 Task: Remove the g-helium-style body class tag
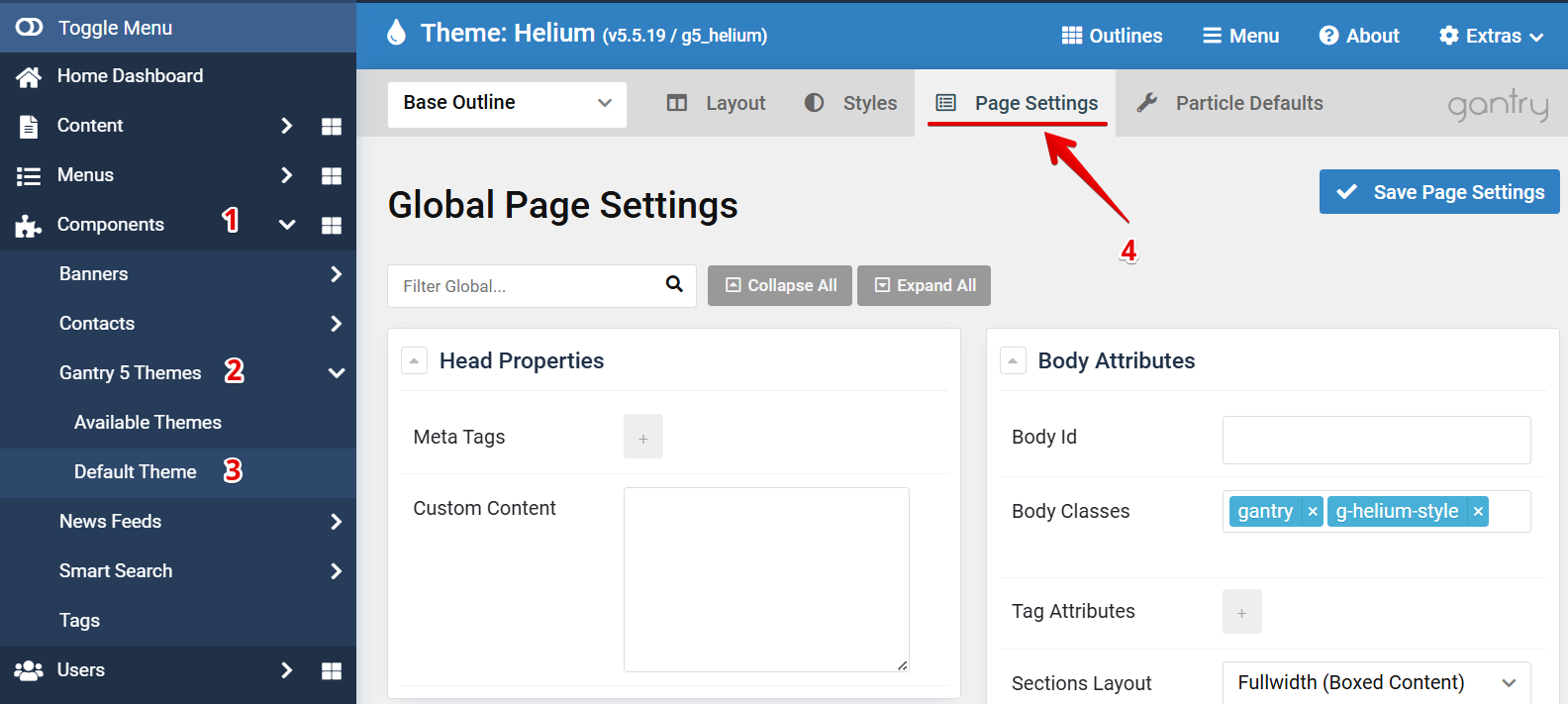coord(1478,511)
